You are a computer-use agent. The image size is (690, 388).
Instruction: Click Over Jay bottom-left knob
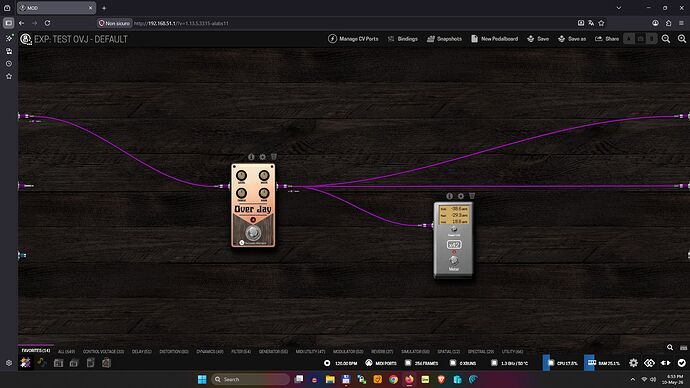click(x=242, y=193)
